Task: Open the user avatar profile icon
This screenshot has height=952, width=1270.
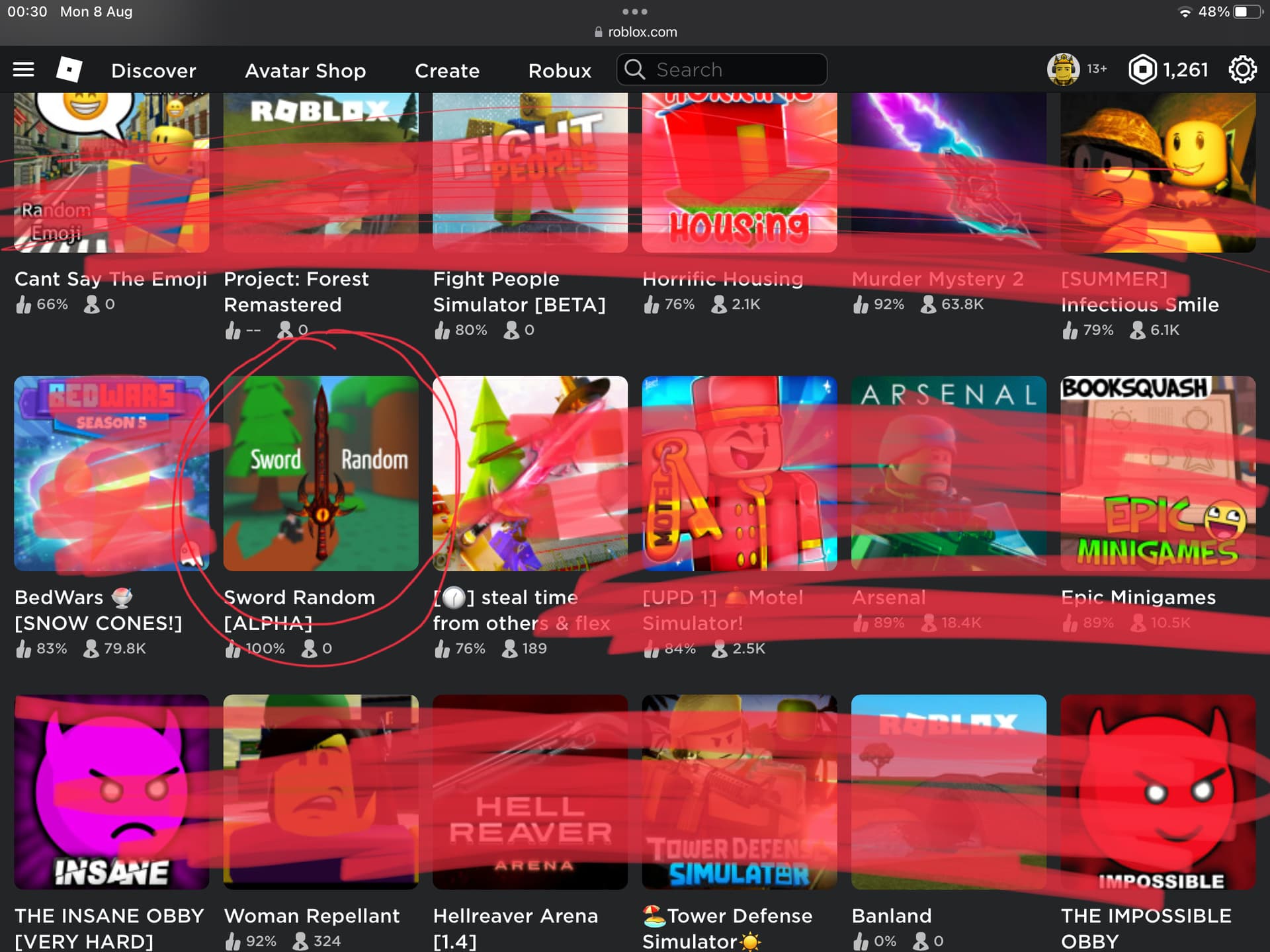Action: [x=1063, y=69]
